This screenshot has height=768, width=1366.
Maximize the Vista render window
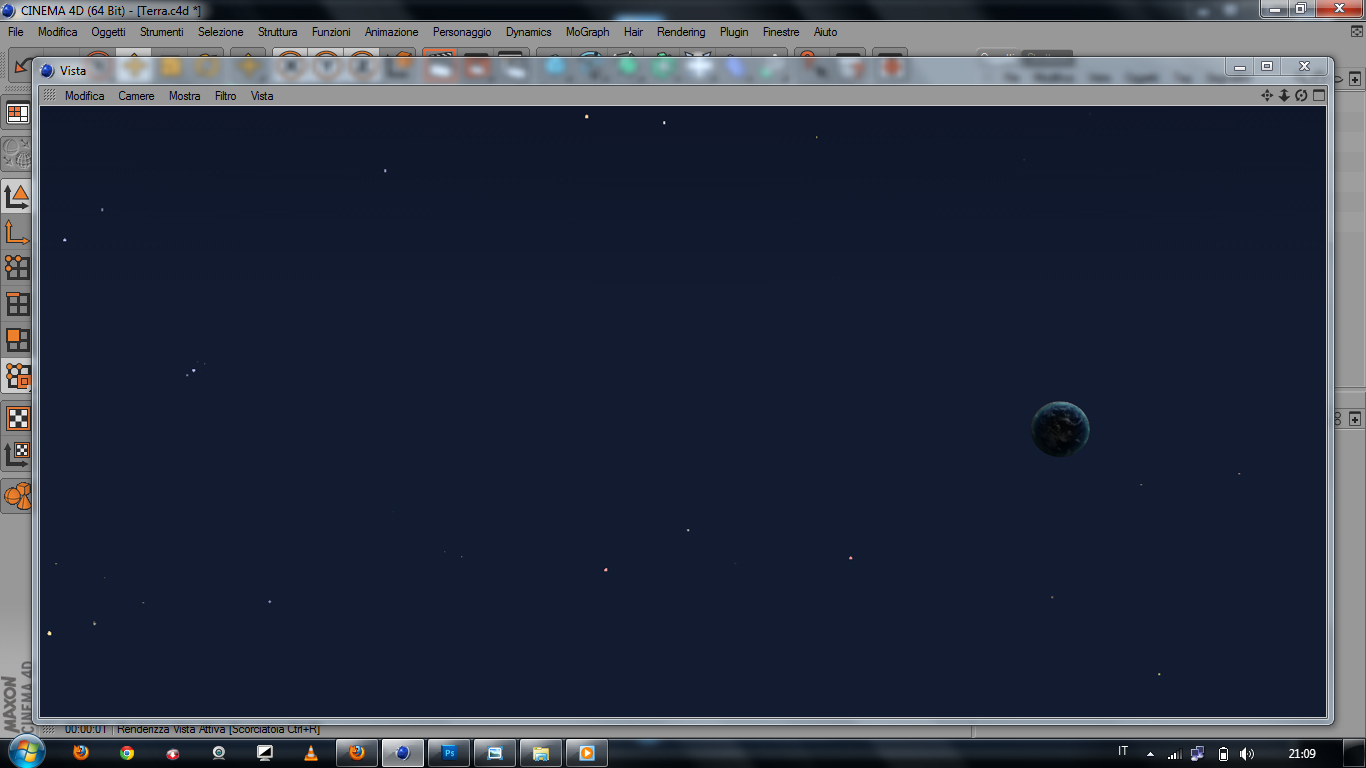pyautogui.click(x=1267, y=66)
